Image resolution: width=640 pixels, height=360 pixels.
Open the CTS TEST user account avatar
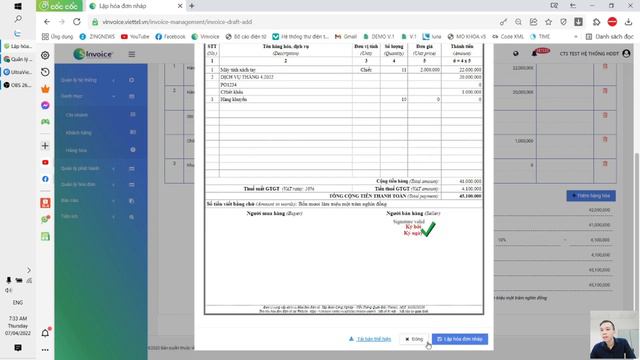pyautogui.click(x=626, y=53)
